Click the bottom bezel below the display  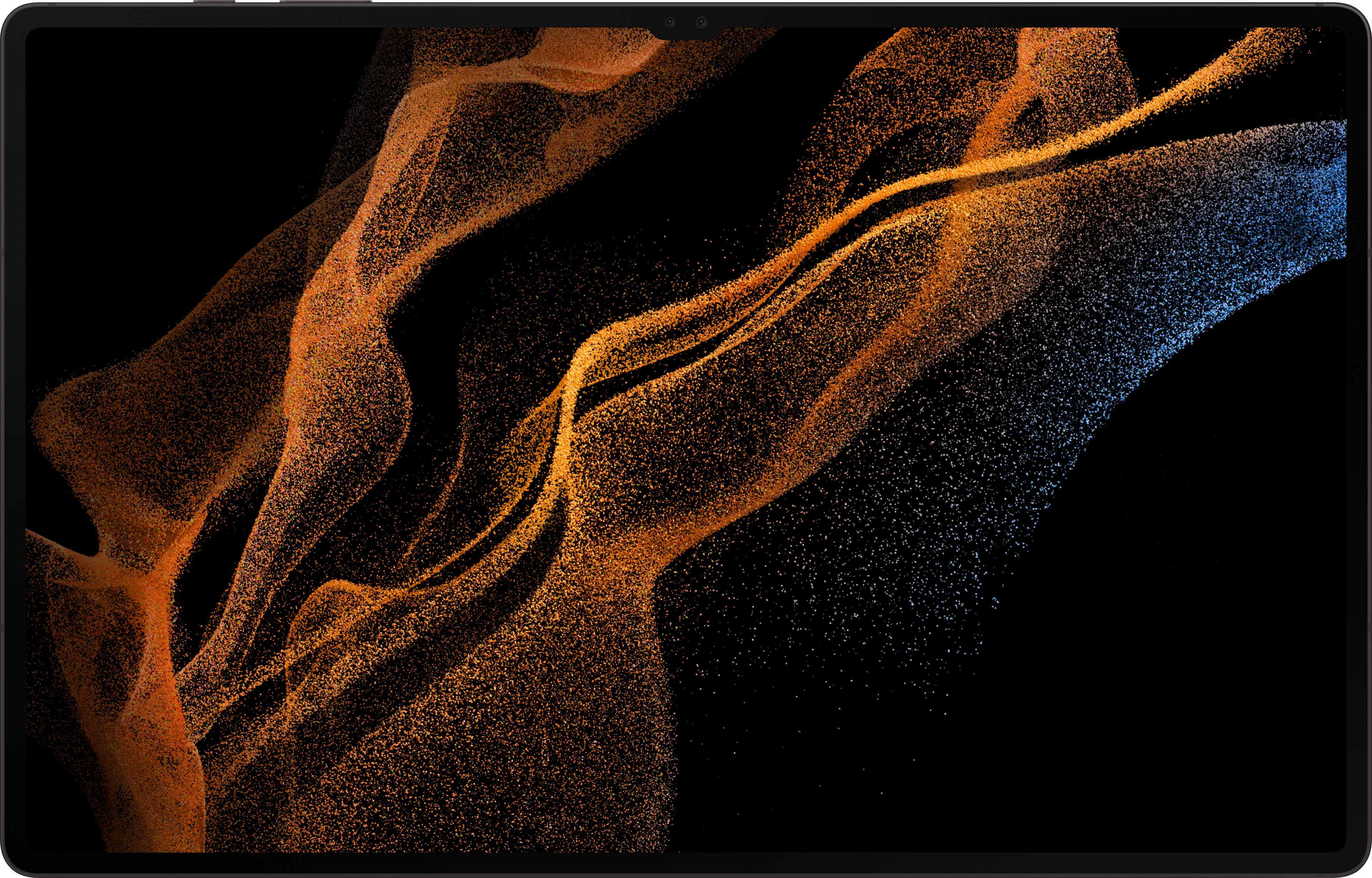click(x=684, y=865)
